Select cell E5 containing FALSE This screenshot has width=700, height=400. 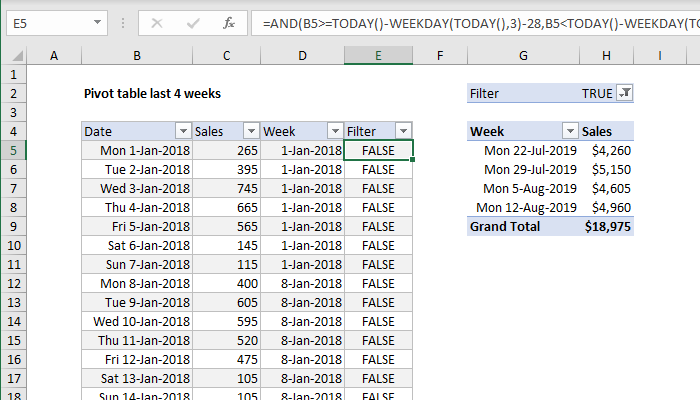(x=378, y=150)
